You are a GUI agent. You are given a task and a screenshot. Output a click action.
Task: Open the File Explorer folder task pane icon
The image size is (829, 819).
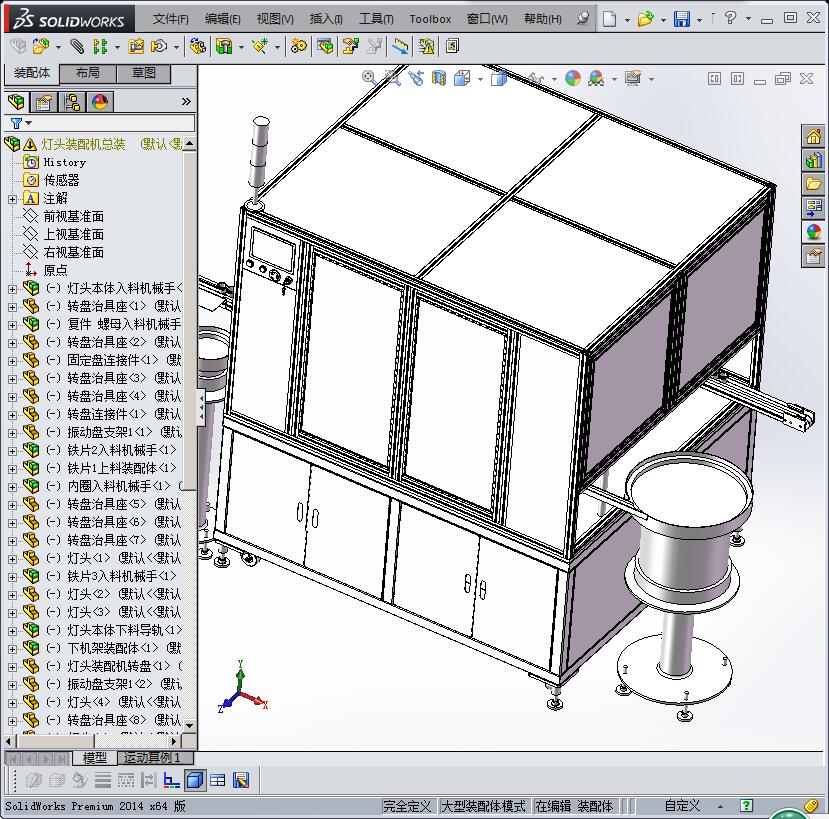point(813,184)
